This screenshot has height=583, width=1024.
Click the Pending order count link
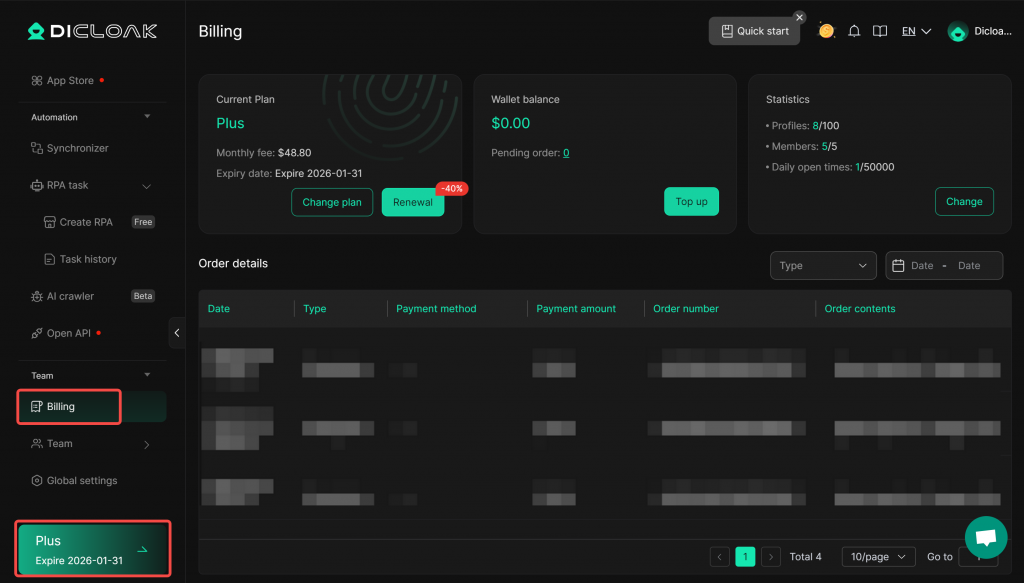pyautogui.click(x=566, y=153)
